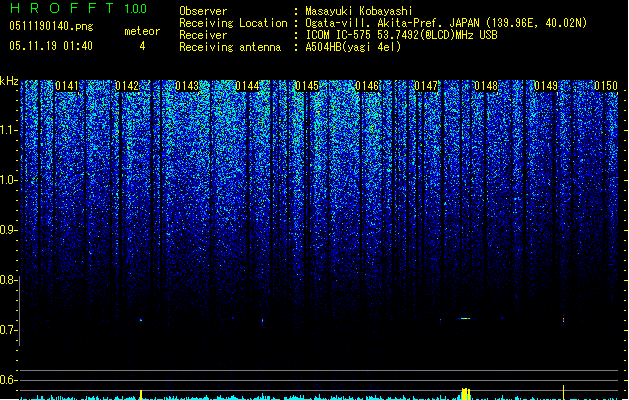Screen dimensions: 629x400
Task: Click the 0148 time marker
Action: 486,86
